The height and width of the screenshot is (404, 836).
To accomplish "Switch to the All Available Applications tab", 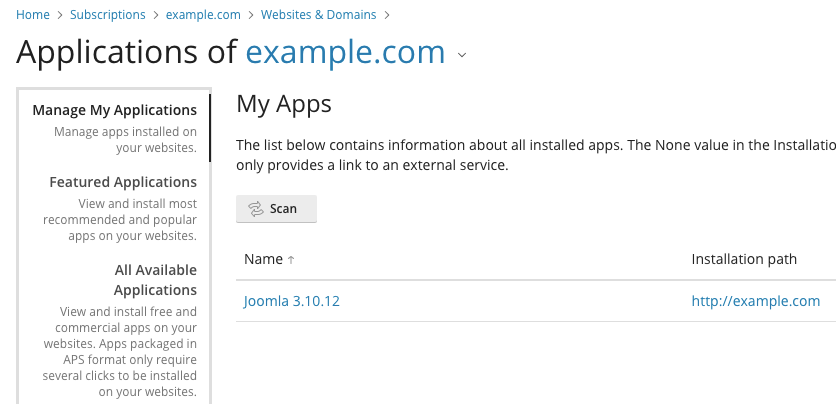I will [155, 280].
